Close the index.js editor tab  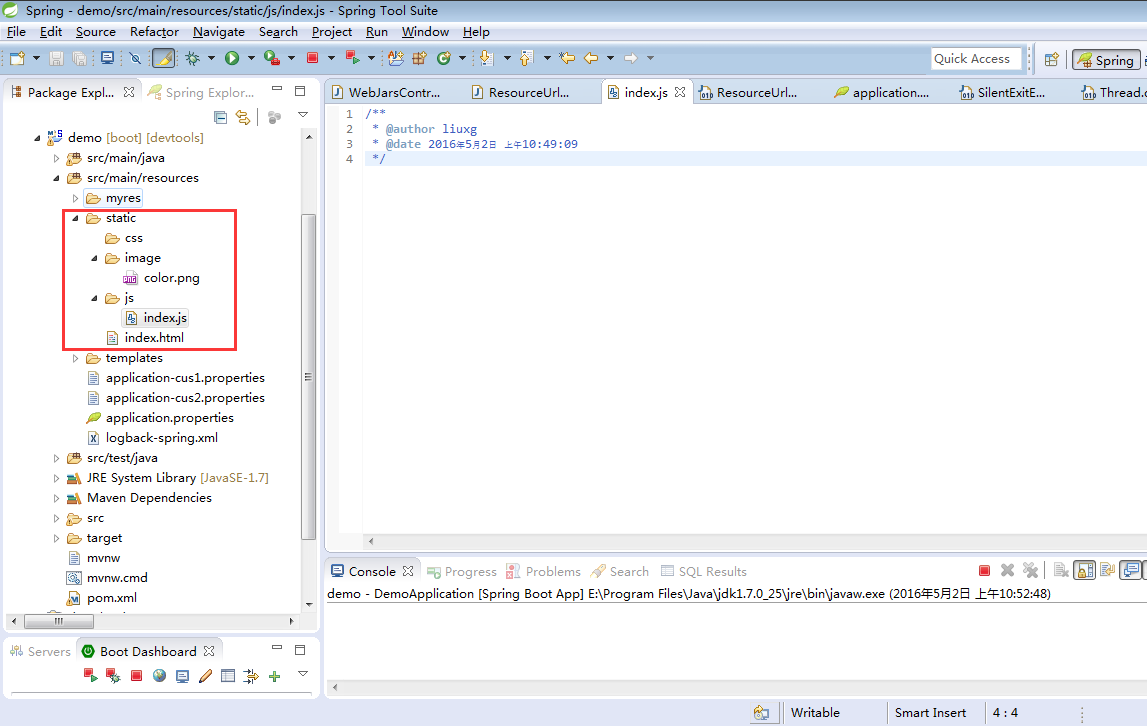[680, 92]
